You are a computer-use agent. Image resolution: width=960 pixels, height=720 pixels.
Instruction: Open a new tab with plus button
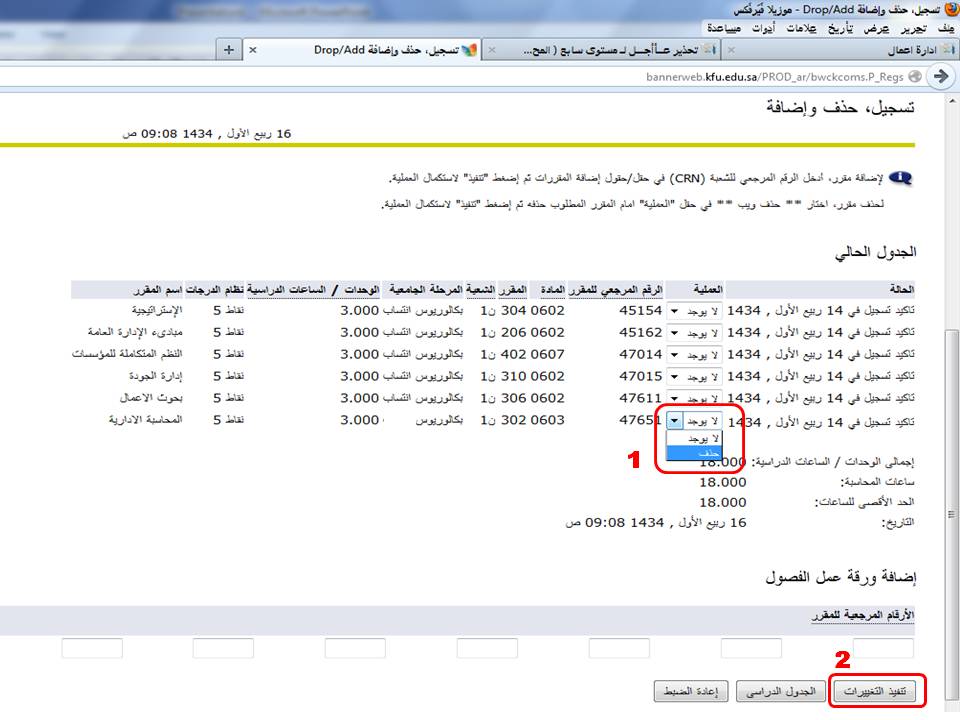(x=229, y=49)
